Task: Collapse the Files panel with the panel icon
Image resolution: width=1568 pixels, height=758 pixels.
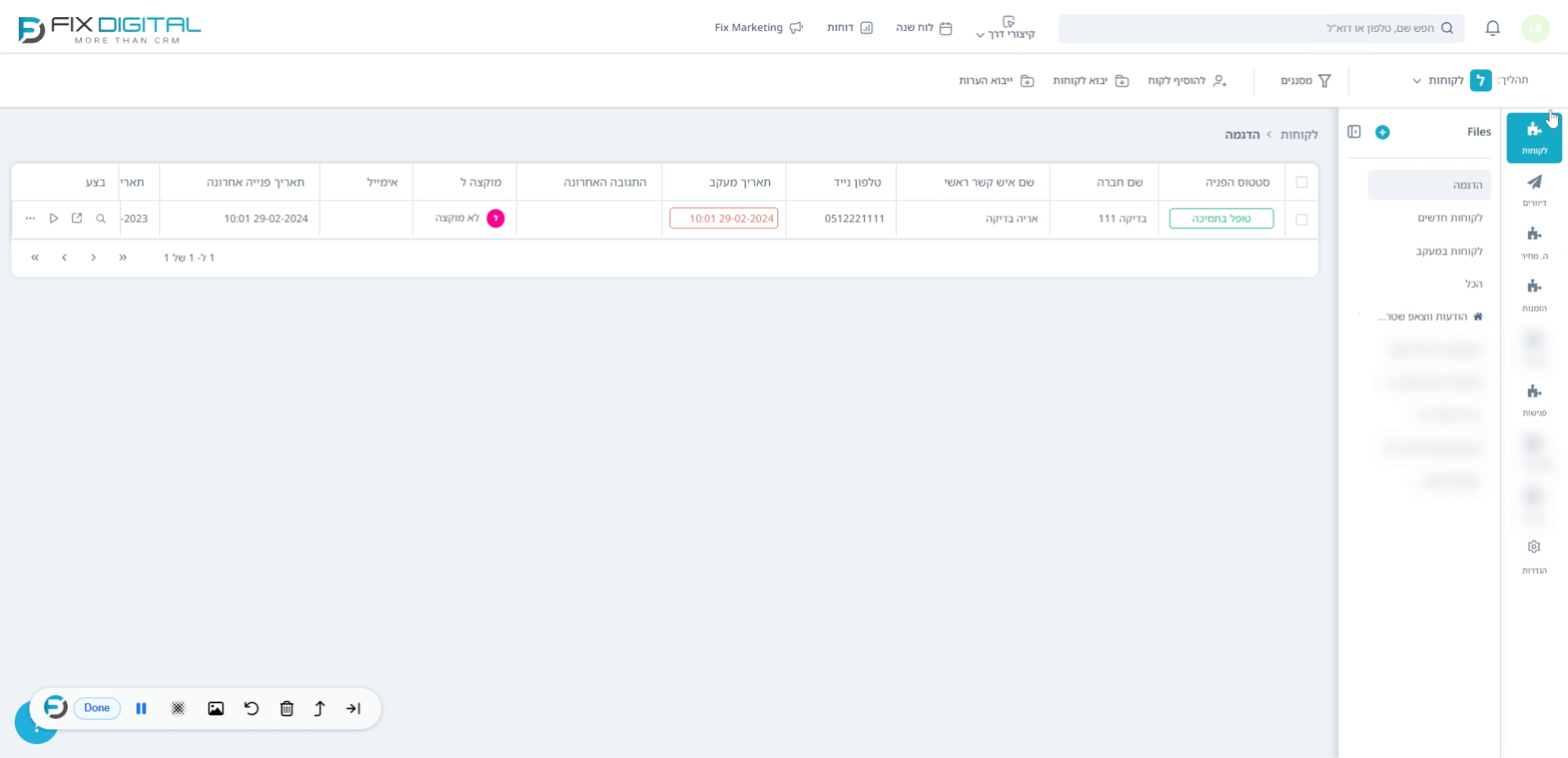Action: [x=1354, y=132]
